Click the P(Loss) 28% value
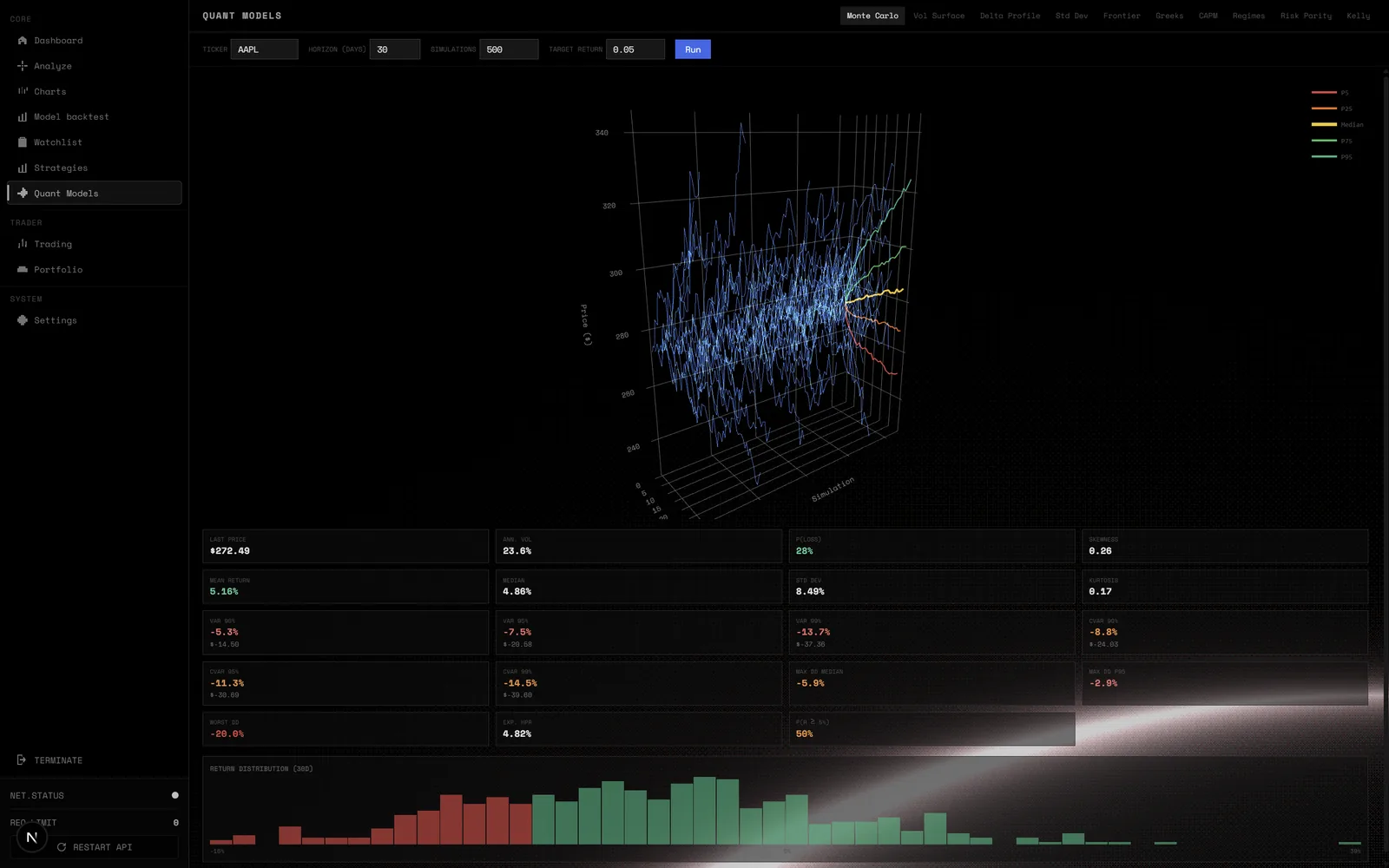The width and height of the screenshot is (1389, 868). 805,551
